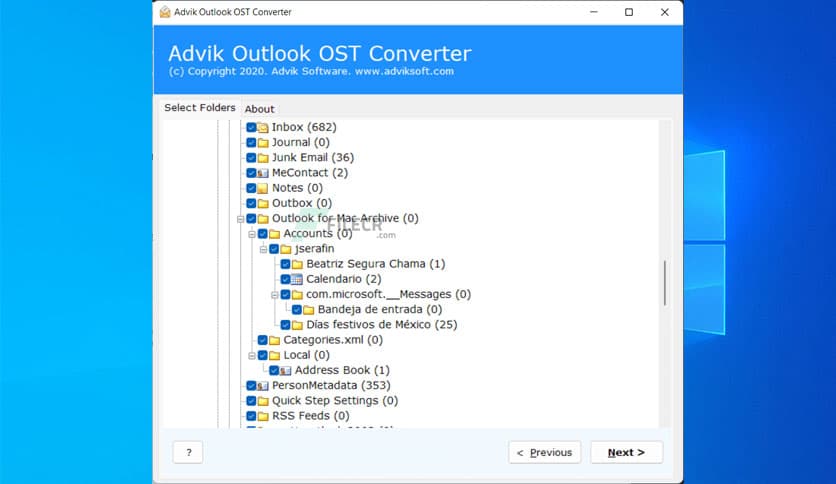
Task: Select the 'Categories.xml (0)' row text
Action: click(x=333, y=340)
